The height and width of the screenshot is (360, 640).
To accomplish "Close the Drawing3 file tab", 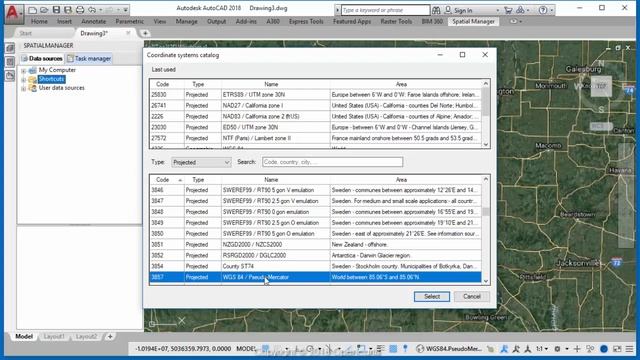I will point(128,33).
